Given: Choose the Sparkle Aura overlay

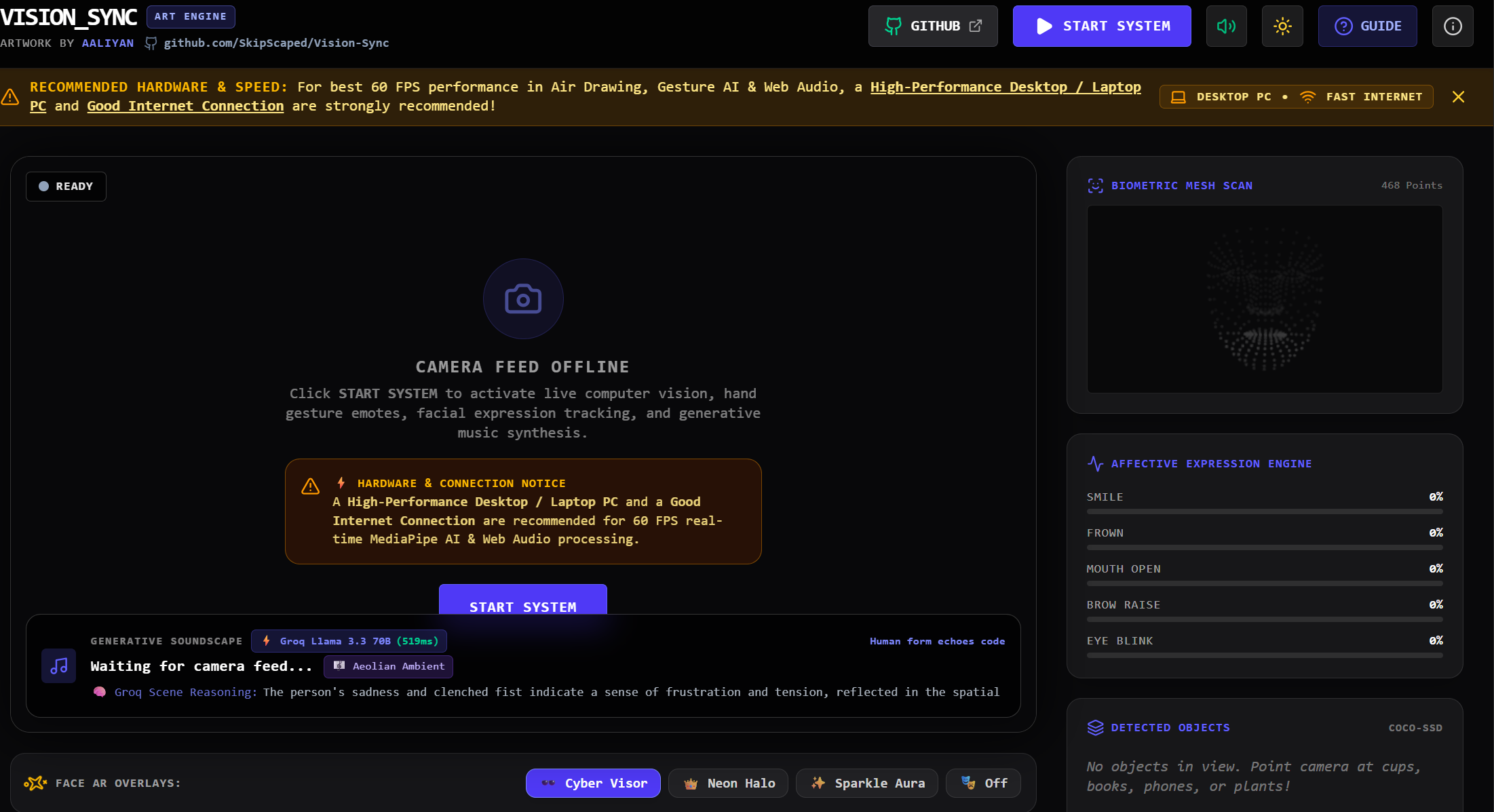Looking at the screenshot, I should click(x=867, y=783).
